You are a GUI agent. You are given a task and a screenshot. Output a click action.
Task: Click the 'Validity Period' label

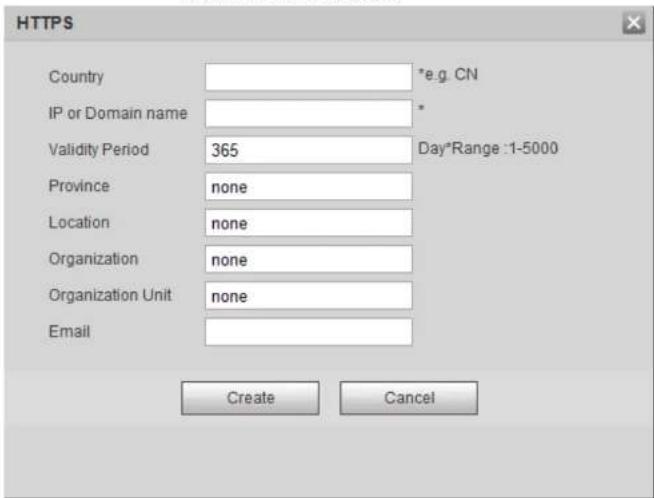tap(99, 150)
